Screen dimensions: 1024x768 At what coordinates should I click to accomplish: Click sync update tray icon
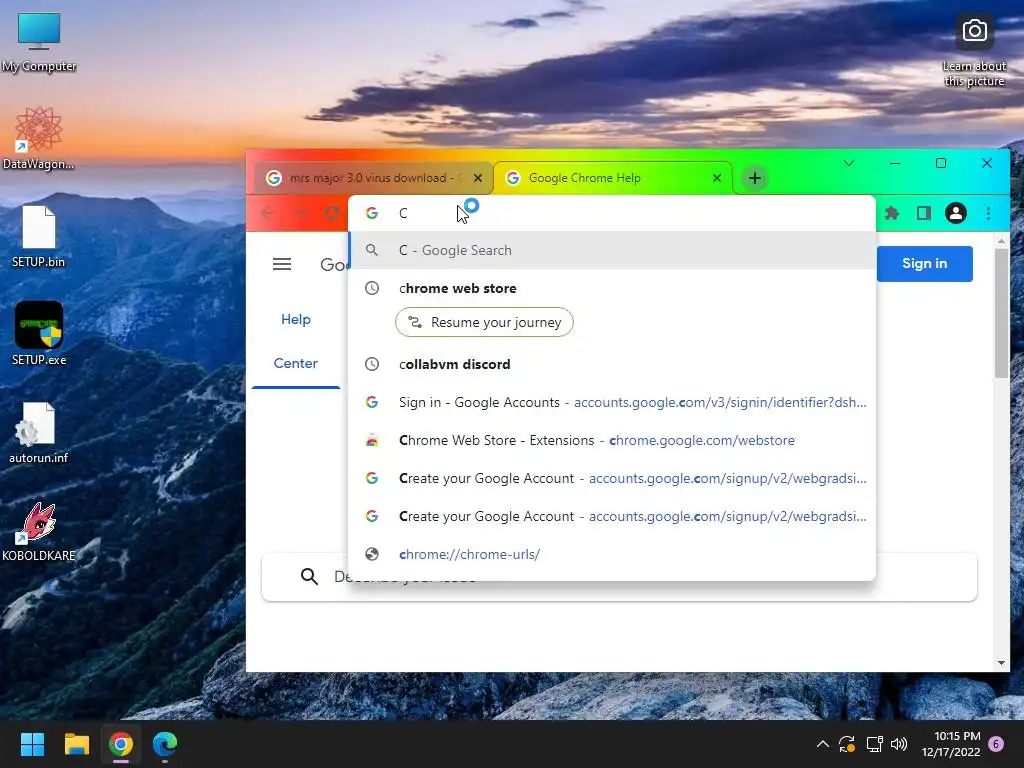[x=847, y=744]
